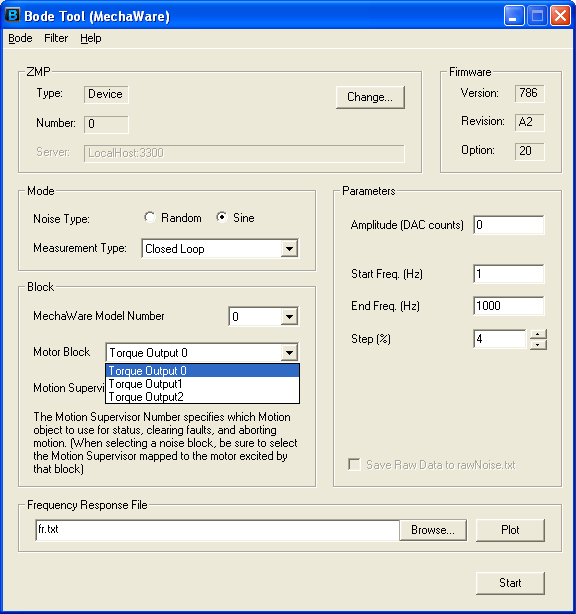576x614 pixels.
Task: Click the Change... button in ZMP group
Action: click(370, 97)
